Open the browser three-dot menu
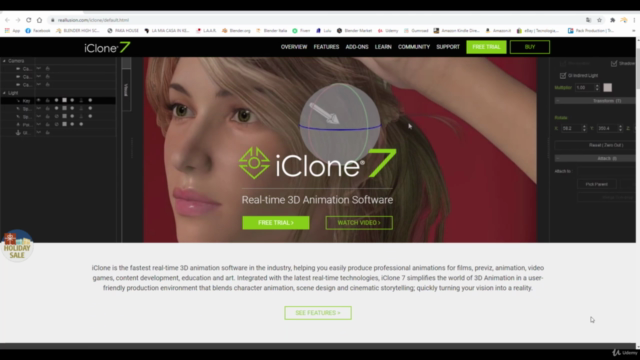The height and width of the screenshot is (360, 640). pyautogui.click(x=634, y=20)
